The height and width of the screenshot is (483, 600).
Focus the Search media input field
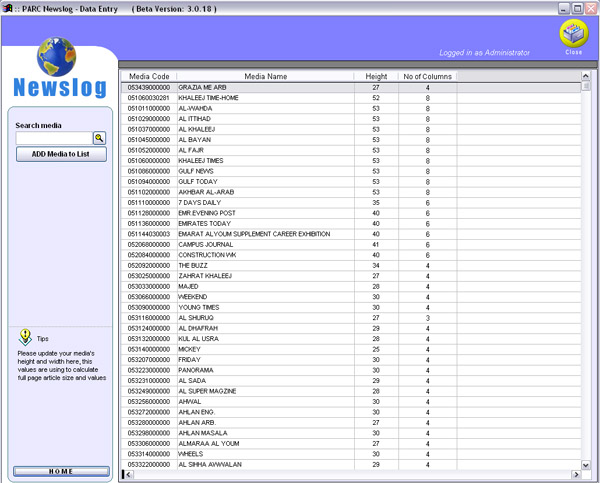(x=54, y=138)
